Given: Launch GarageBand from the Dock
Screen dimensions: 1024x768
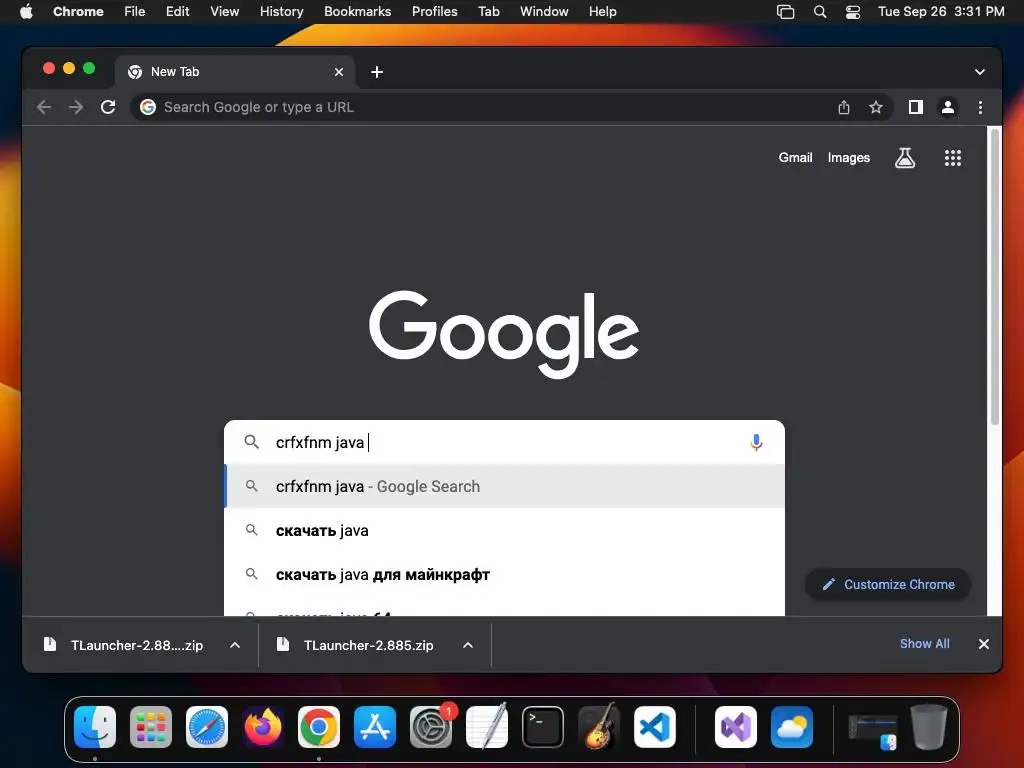Looking at the screenshot, I should tap(599, 726).
